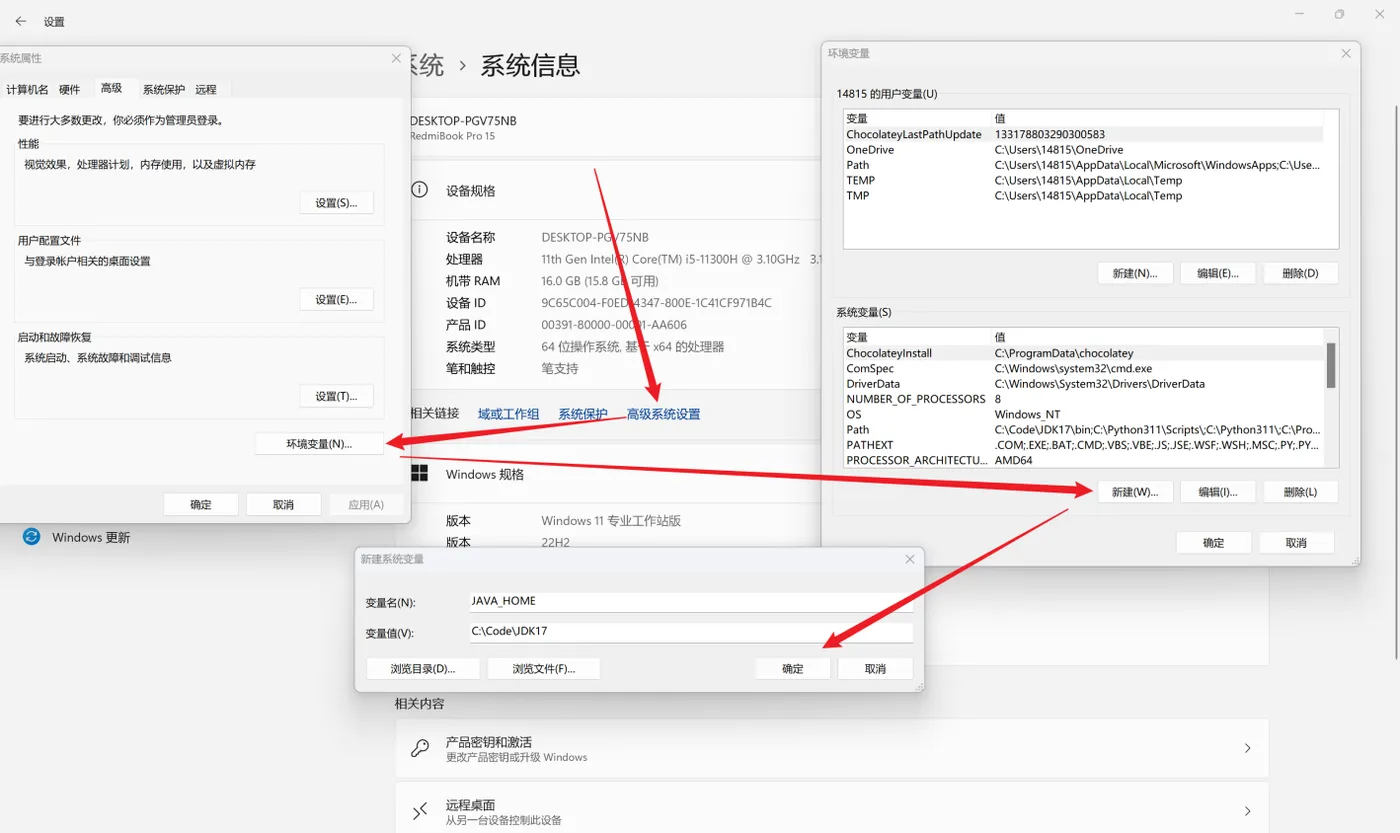1400x833 pixels.
Task: Click the 产品密钥和激活 key icon
Action: click(421, 748)
